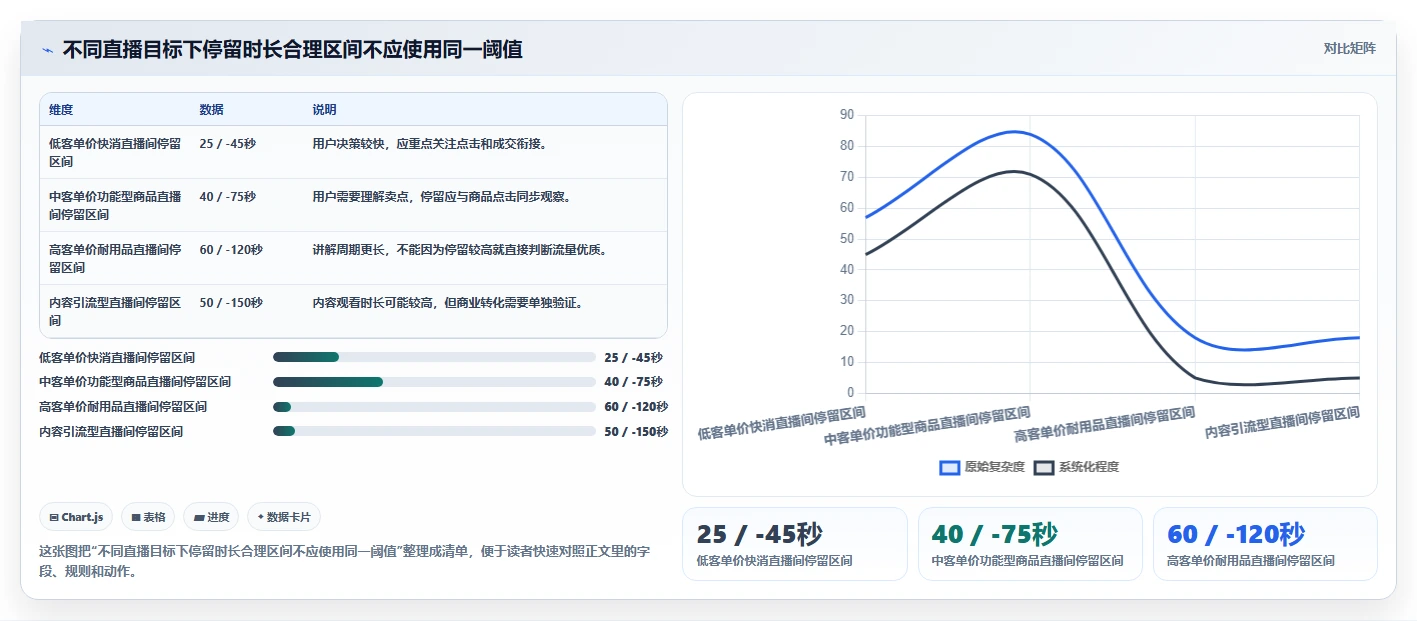The image size is (1417, 621).
Task: Click table row name 中客单价功能型商品直播间停留区间
Action: pyautogui.click(x=115, y=205)
